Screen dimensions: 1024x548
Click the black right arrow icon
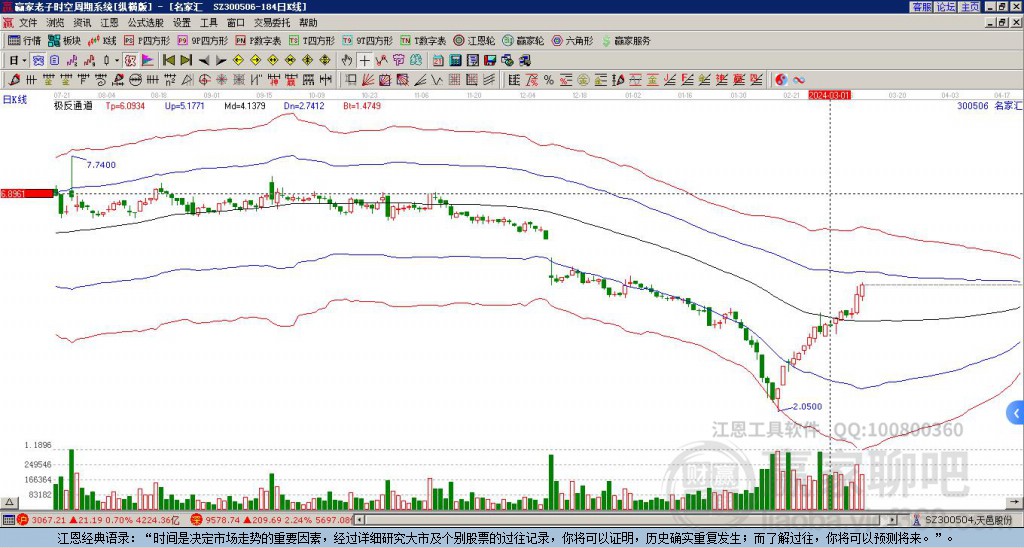tap(221, 61)
